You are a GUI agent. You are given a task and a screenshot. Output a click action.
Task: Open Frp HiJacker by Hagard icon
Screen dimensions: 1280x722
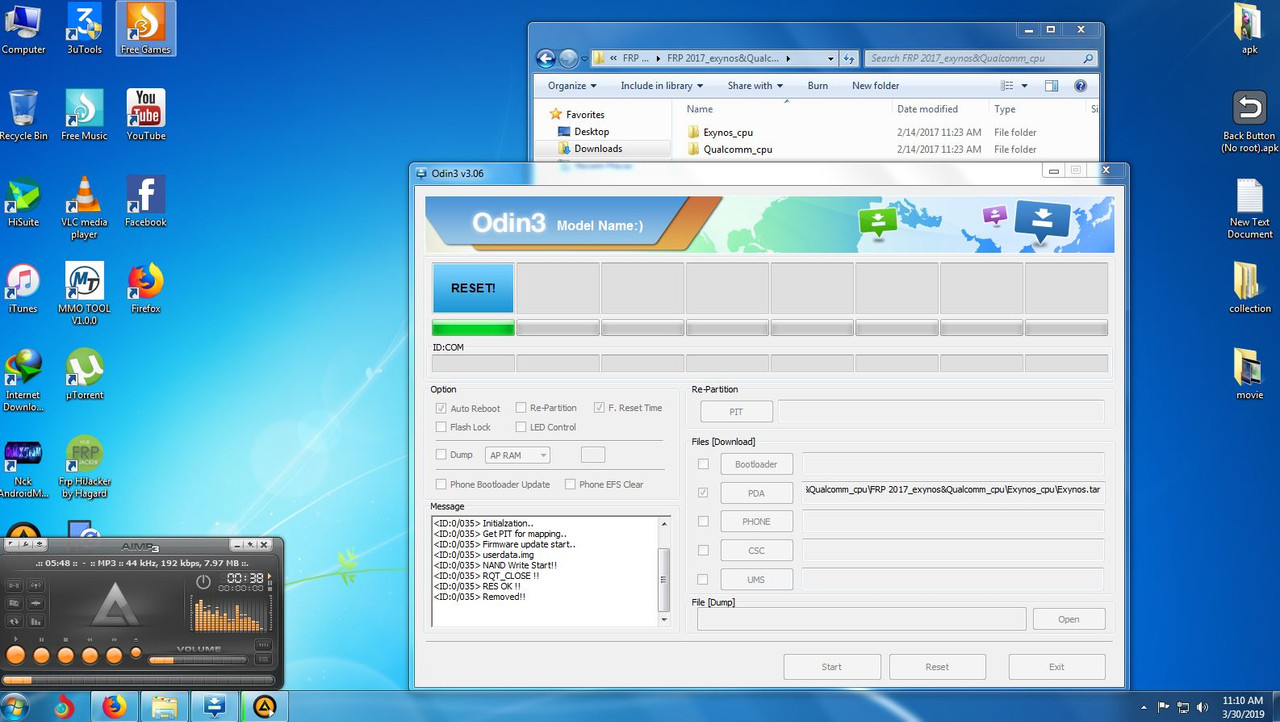pyautogui.click(x=84, y=467)
